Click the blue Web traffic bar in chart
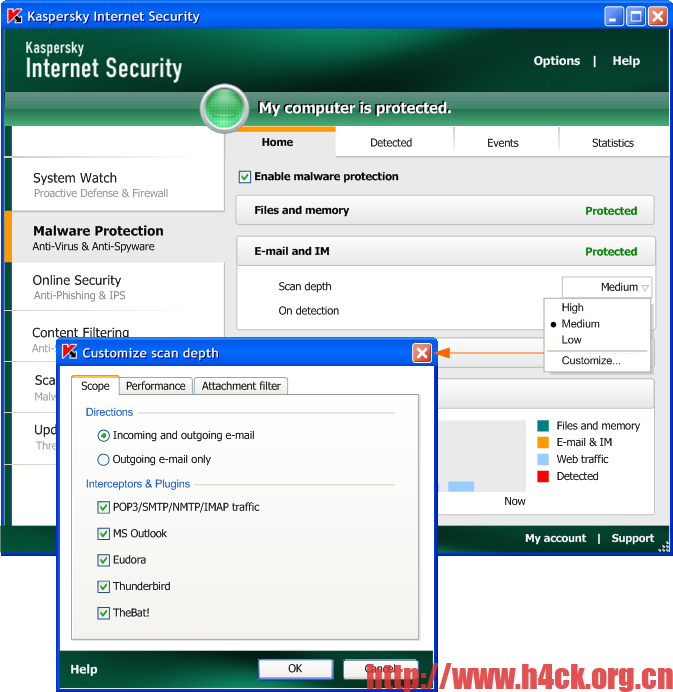Viewport: 673px width, 692px height. [461, 486]
